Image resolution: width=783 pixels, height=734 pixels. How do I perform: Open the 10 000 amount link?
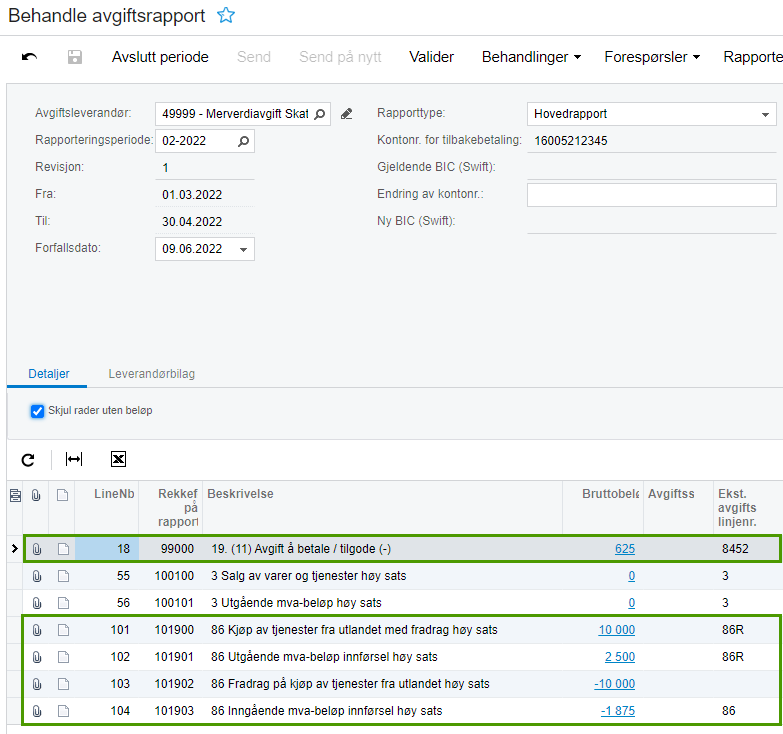(x=616, y=630)
